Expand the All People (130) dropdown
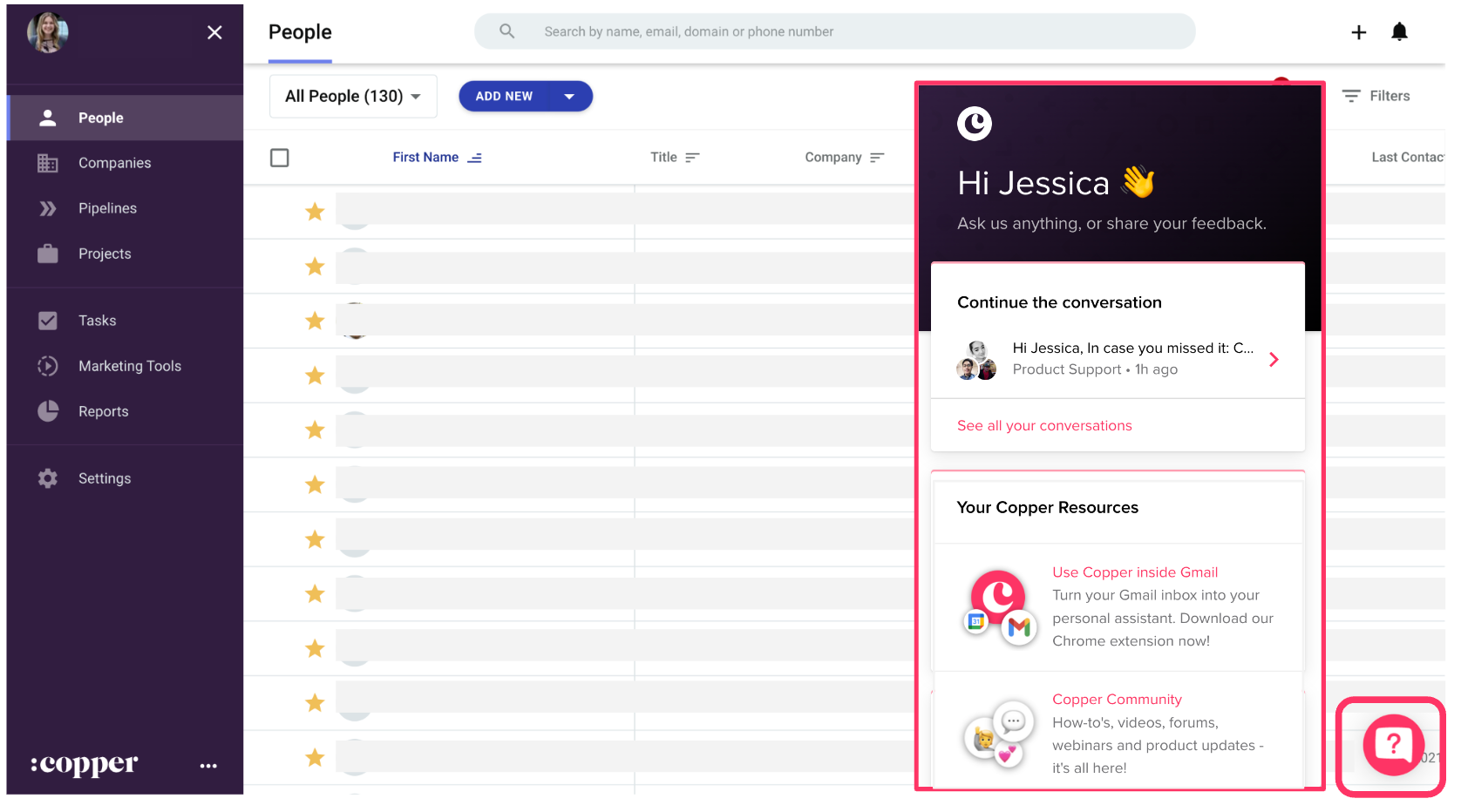 (x=353, y=96)
